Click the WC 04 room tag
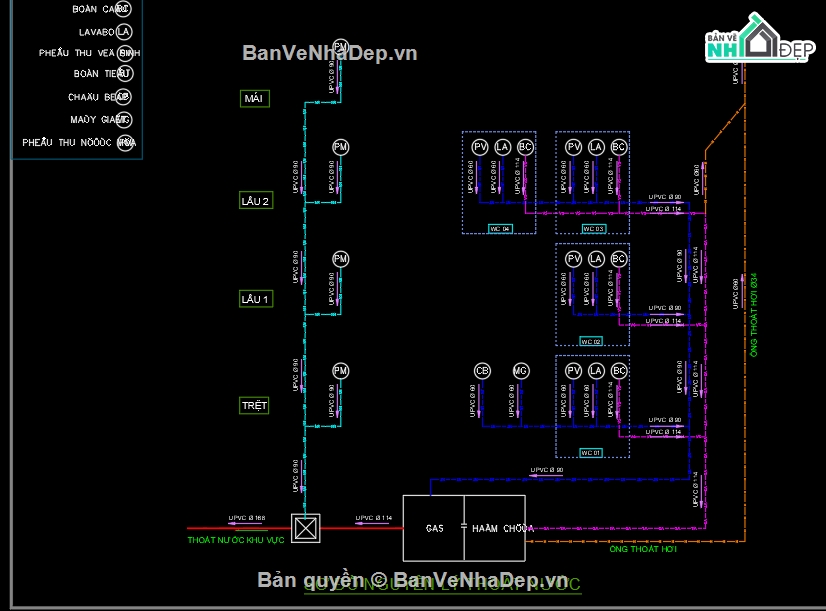The width and height of the screenshot is (826, 611). (x=499, y=229)
